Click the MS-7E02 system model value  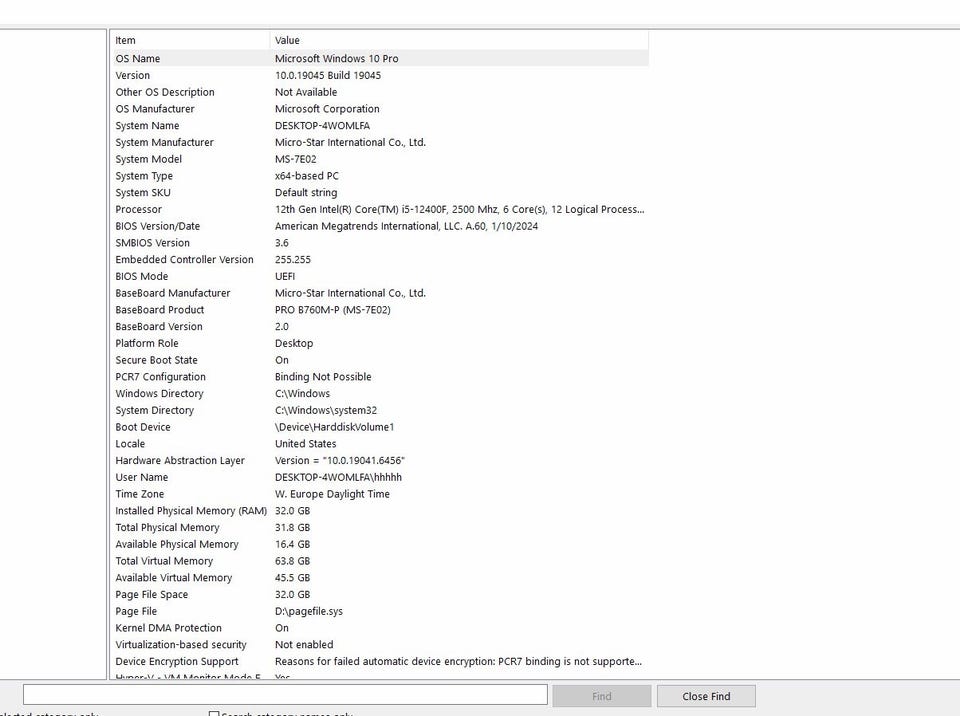pos(296,159)
